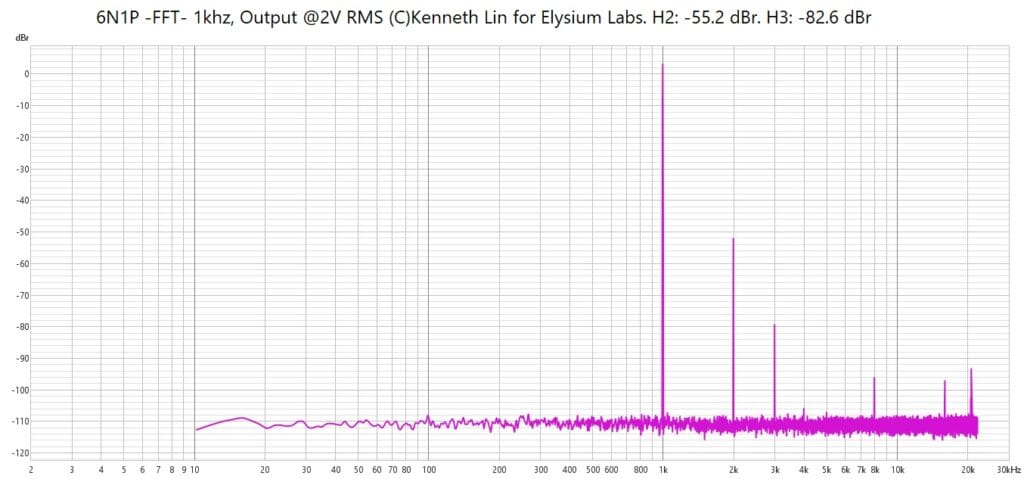This screenshot has height=479, width=1024.
Task: Select the -70 label on the vertical axis
Action: tap(24, 295)
